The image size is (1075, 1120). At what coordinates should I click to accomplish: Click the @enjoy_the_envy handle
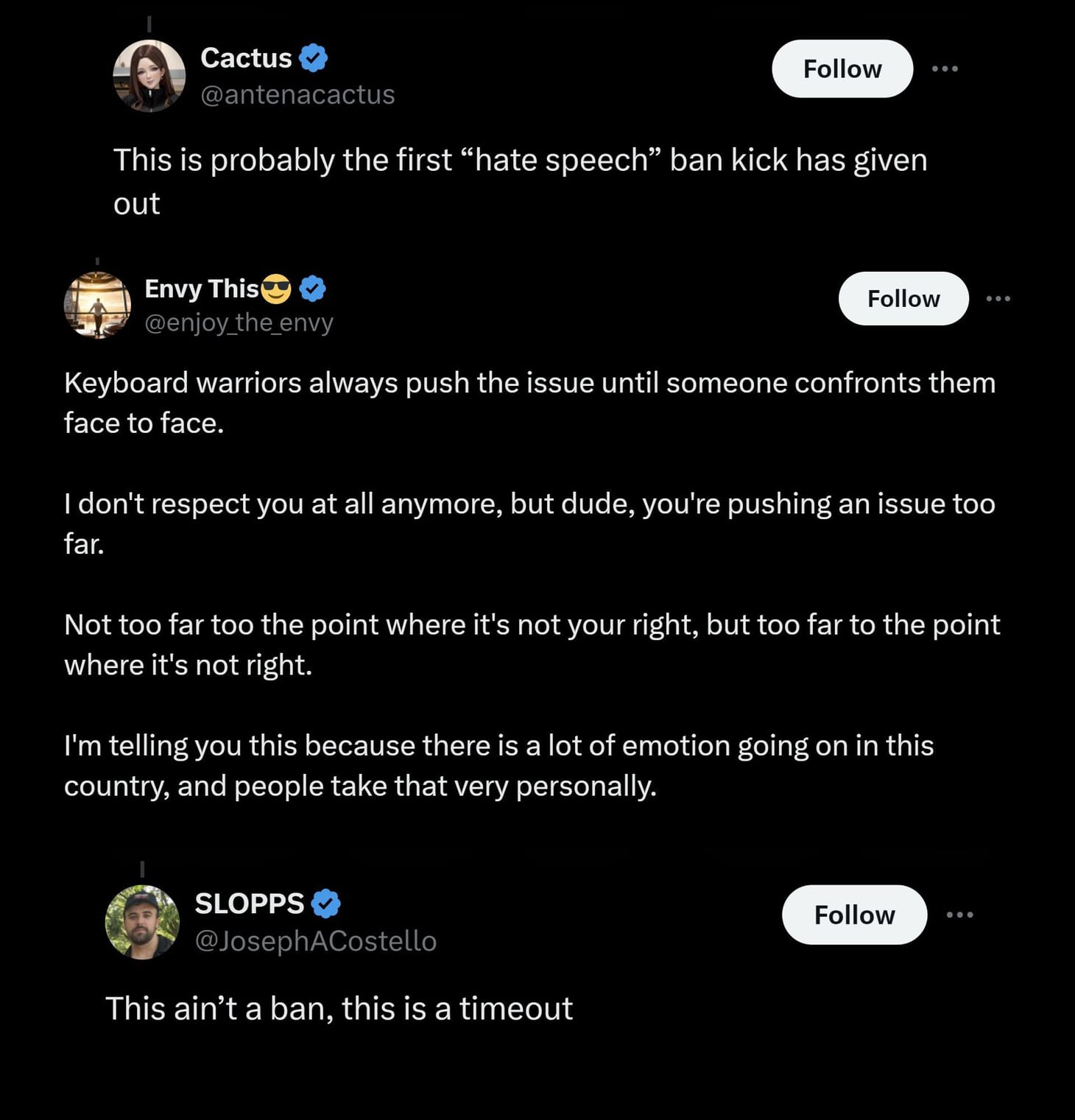click(239, 322)
